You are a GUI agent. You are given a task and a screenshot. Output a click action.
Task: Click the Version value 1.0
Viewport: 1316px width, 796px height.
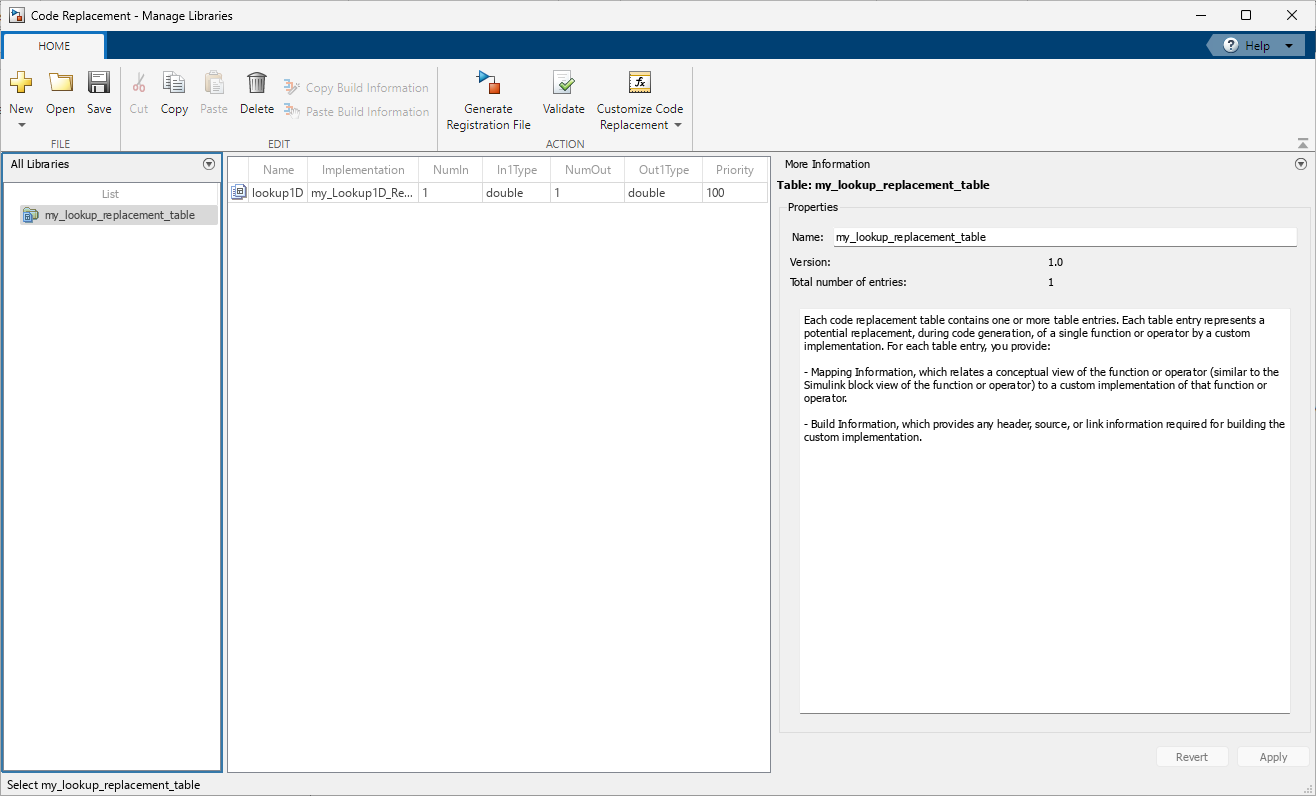pyautogui.click(x=1055, y=262)
